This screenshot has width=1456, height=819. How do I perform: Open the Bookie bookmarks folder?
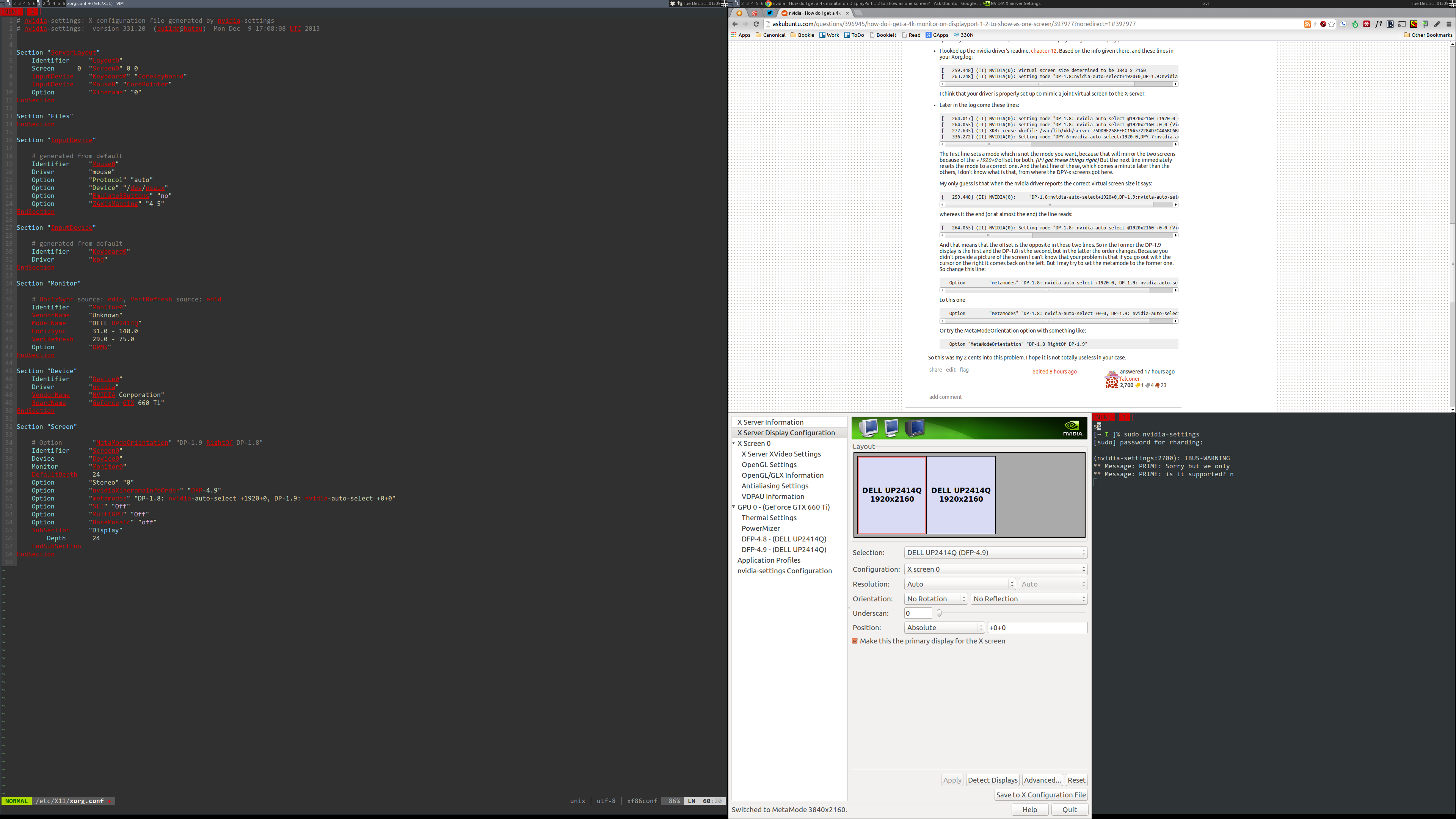pos(803,35)
